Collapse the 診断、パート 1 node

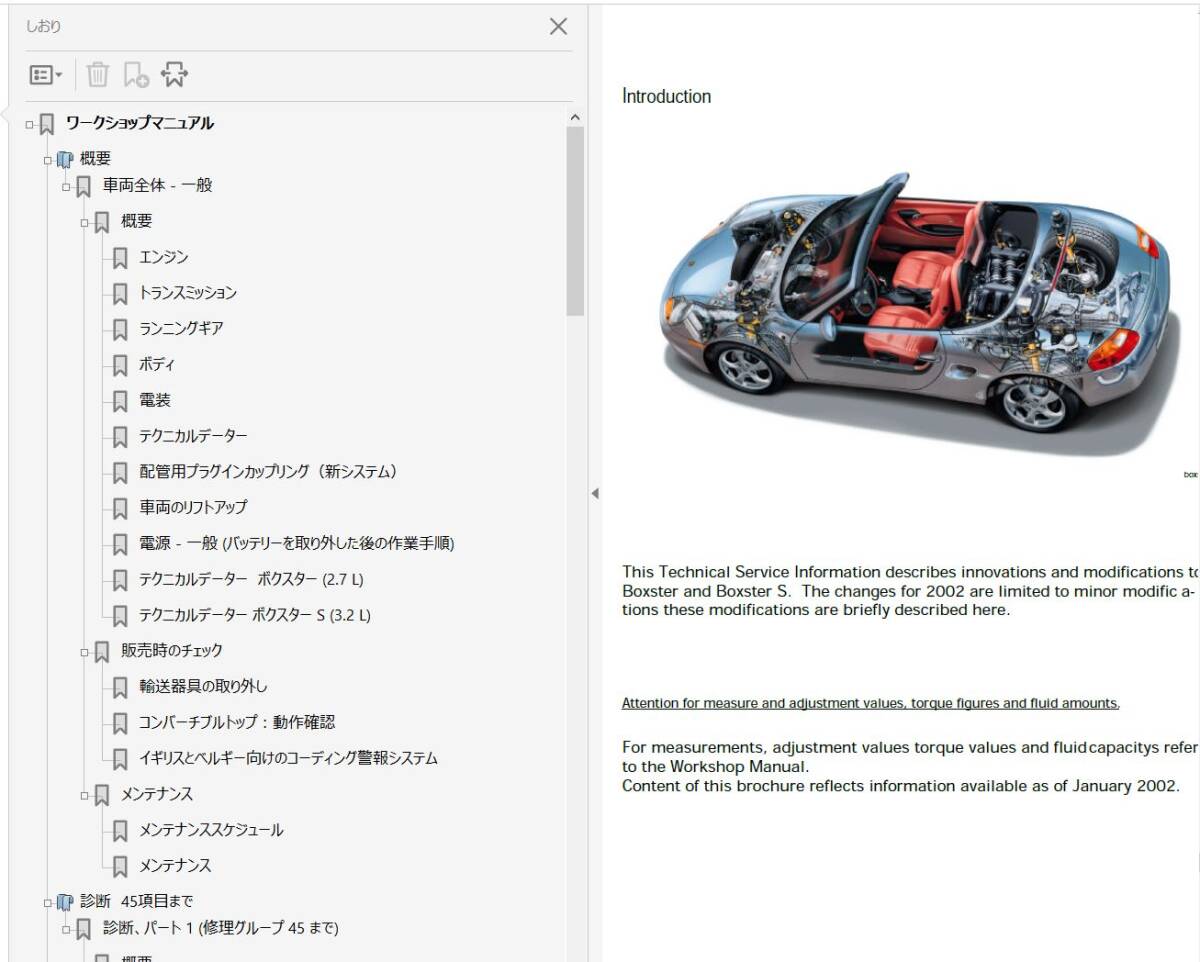tap(66, 929)
